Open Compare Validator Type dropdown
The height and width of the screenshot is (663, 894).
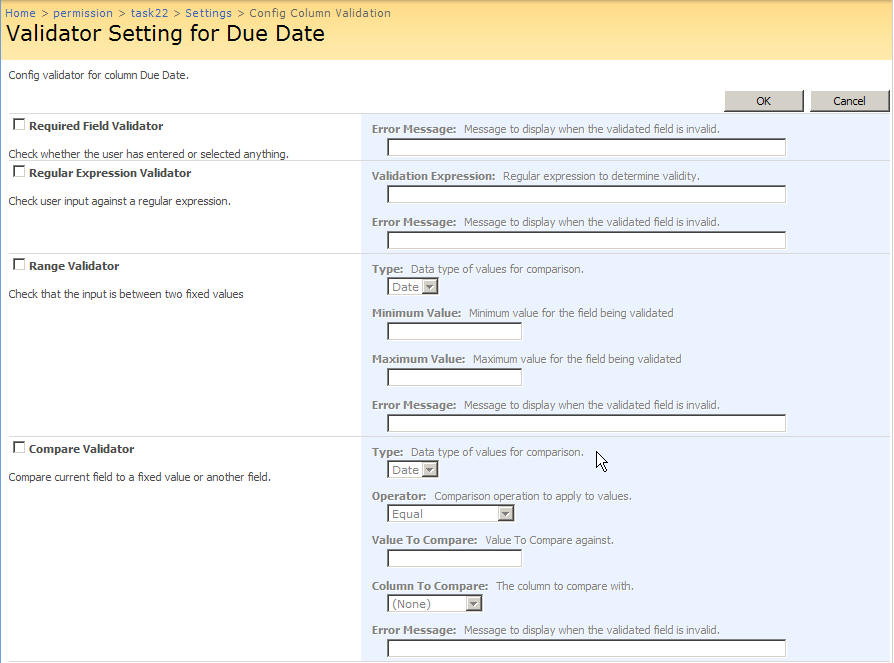pos(413,470)
